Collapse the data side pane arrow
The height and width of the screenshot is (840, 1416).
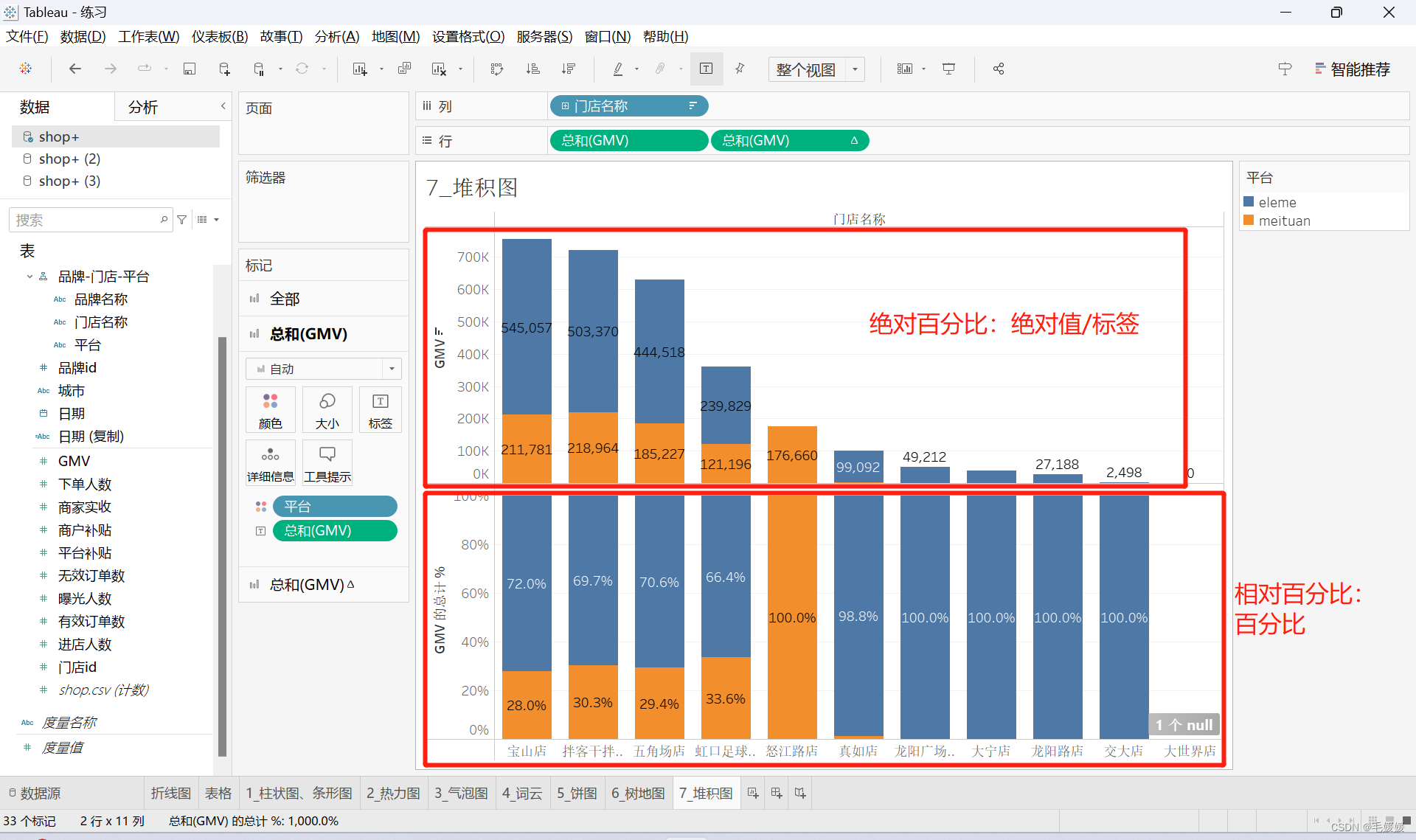[223, 106]
